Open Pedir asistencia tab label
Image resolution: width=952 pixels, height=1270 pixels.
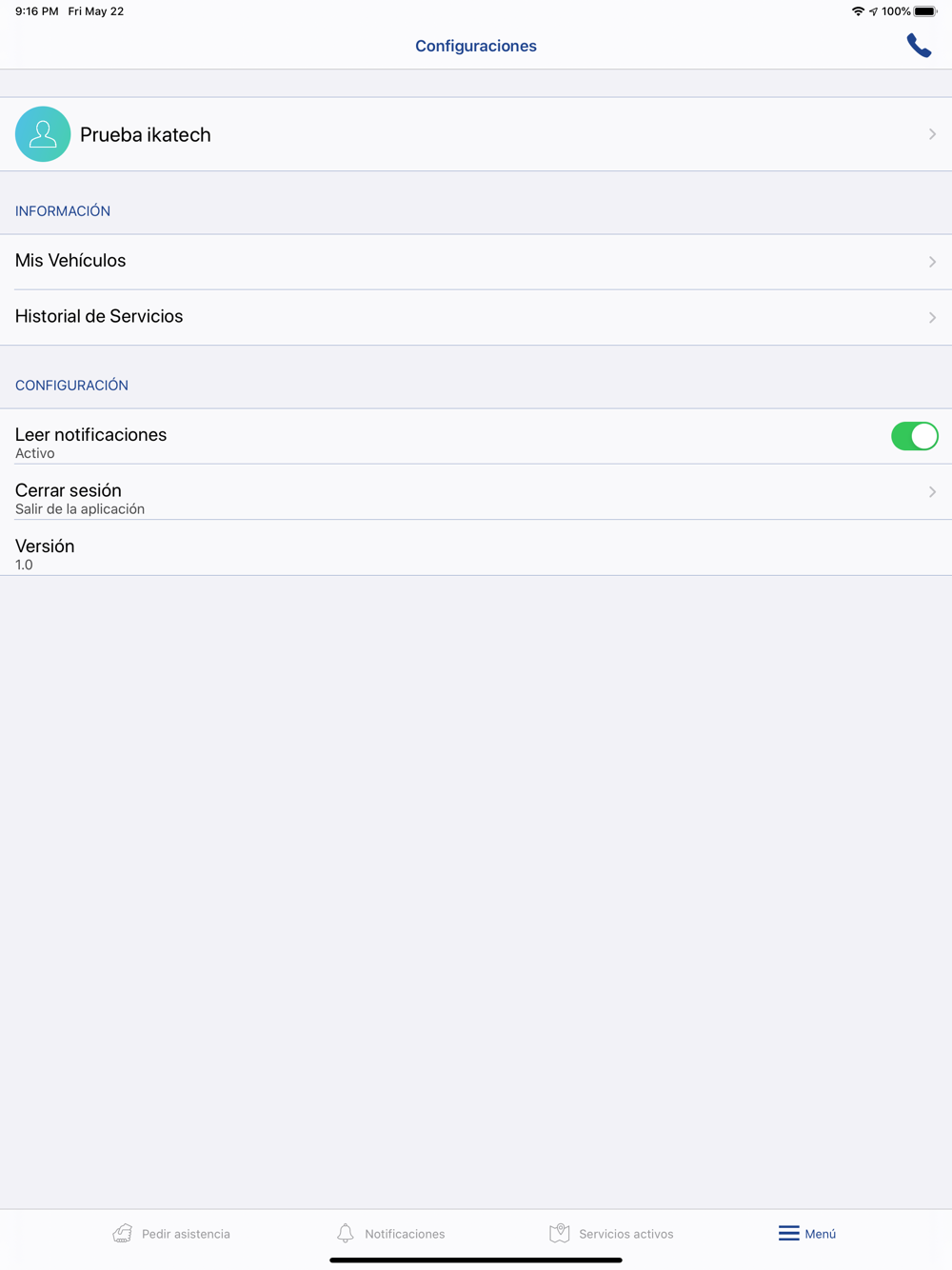tap(186, 1234)
